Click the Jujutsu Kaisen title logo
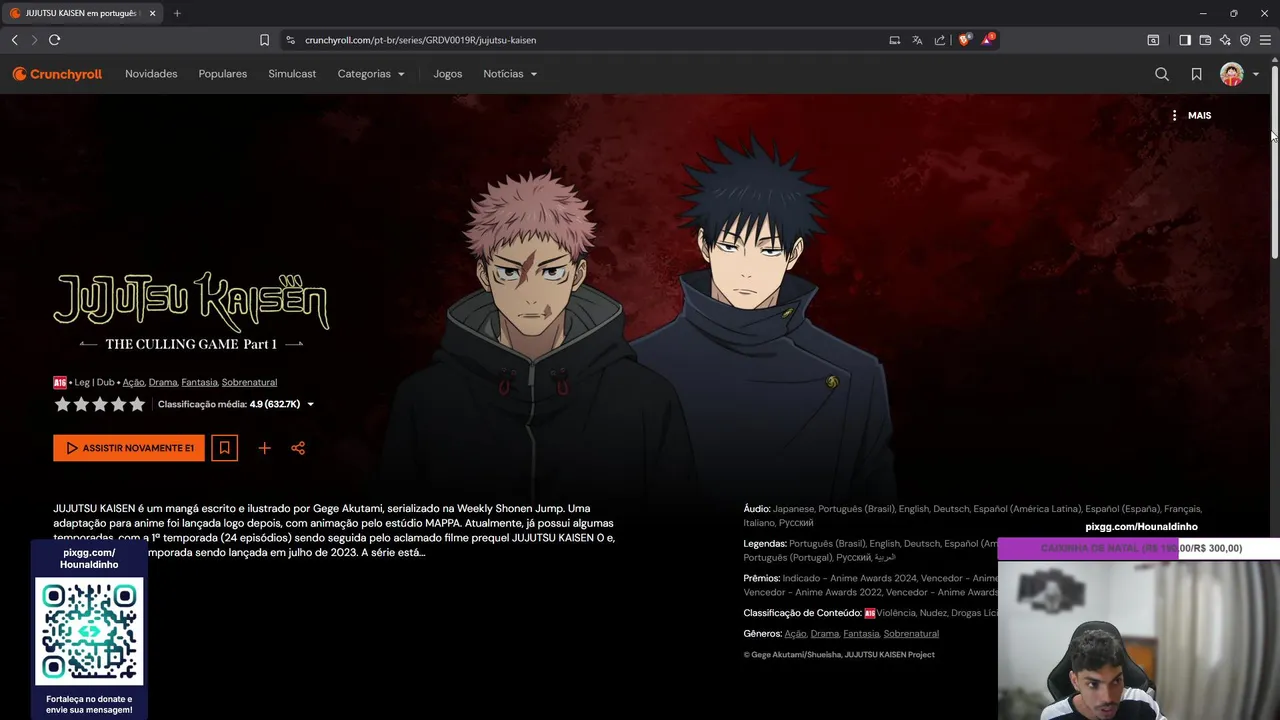The image size is (1280, 720). [x=191, y=311]
